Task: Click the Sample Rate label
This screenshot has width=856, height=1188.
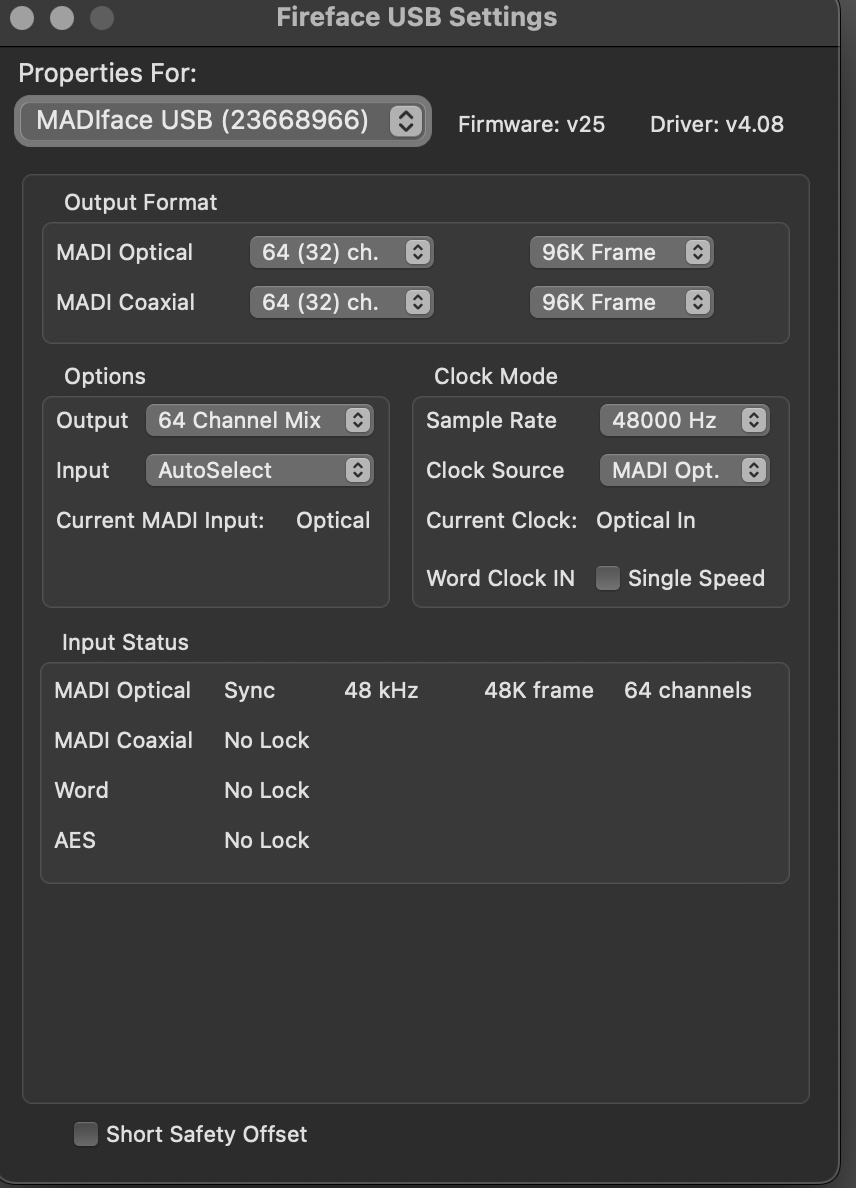Action: coord(492,420)
